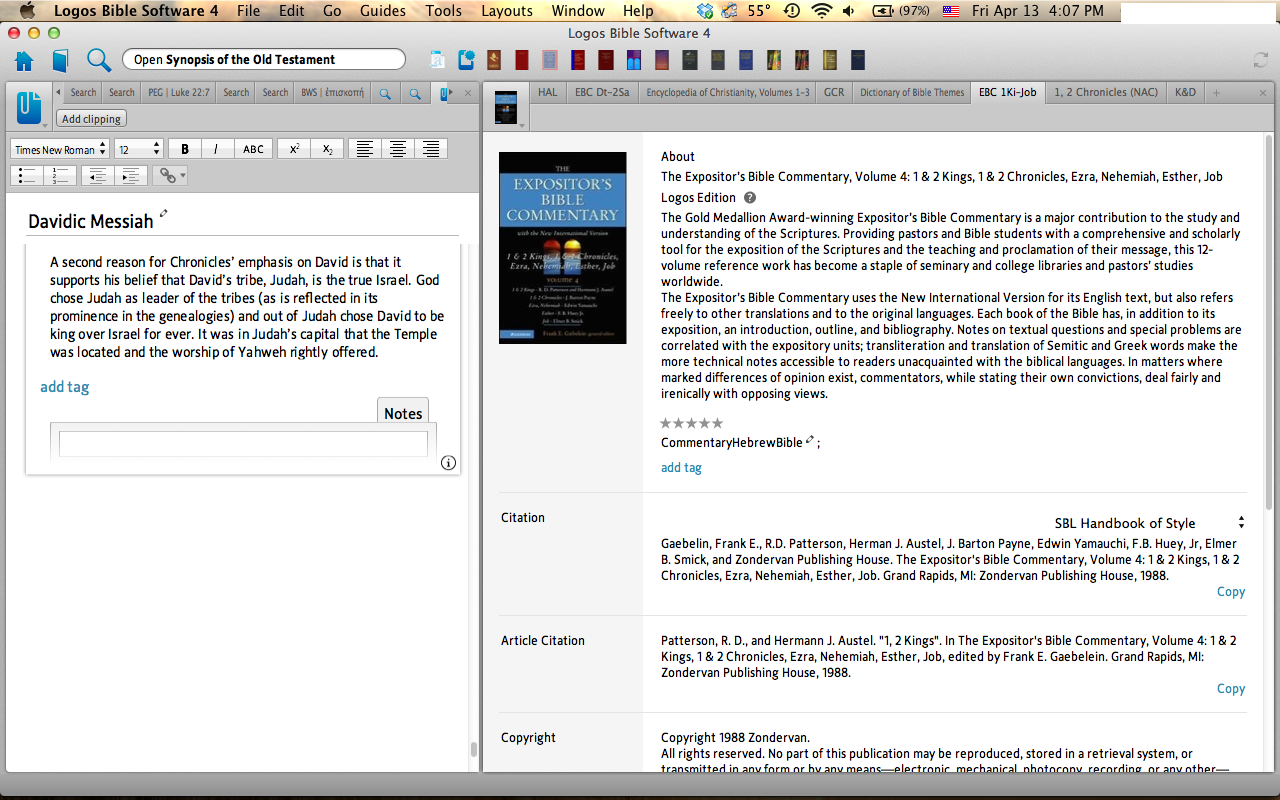This screenshot has height=800, width=1280.
Task: Click add tag in resource info panel
Action: 681,467
